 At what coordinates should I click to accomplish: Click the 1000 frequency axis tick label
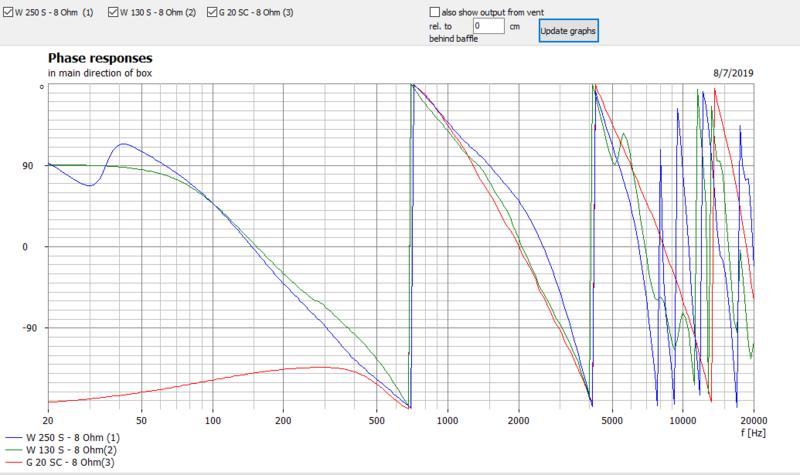pyautogui.click(x=445, y=422)
